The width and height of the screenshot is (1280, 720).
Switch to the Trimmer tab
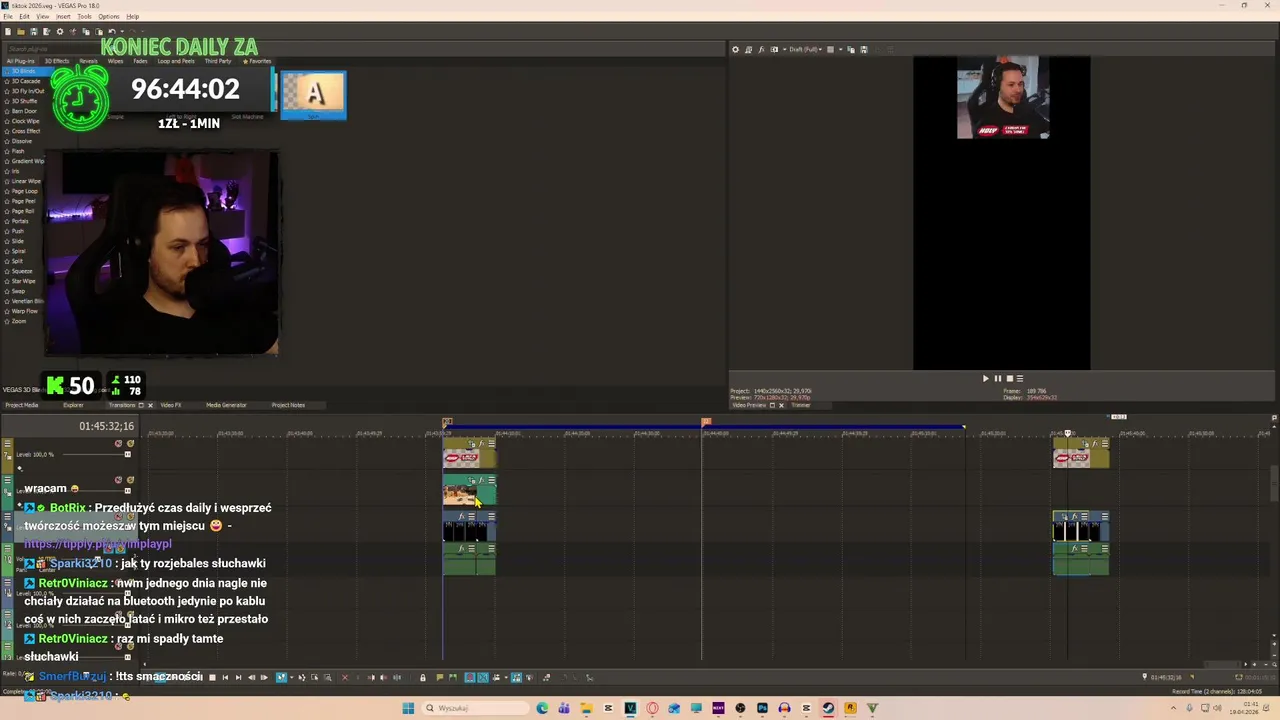click(x=801, y=405)
